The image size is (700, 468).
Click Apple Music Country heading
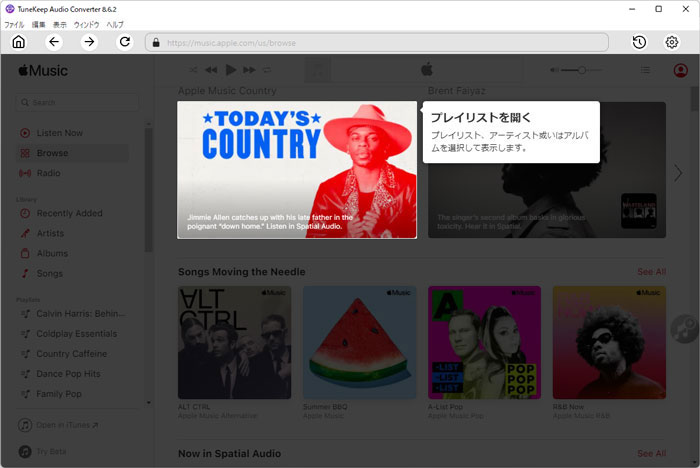(227, 91)
